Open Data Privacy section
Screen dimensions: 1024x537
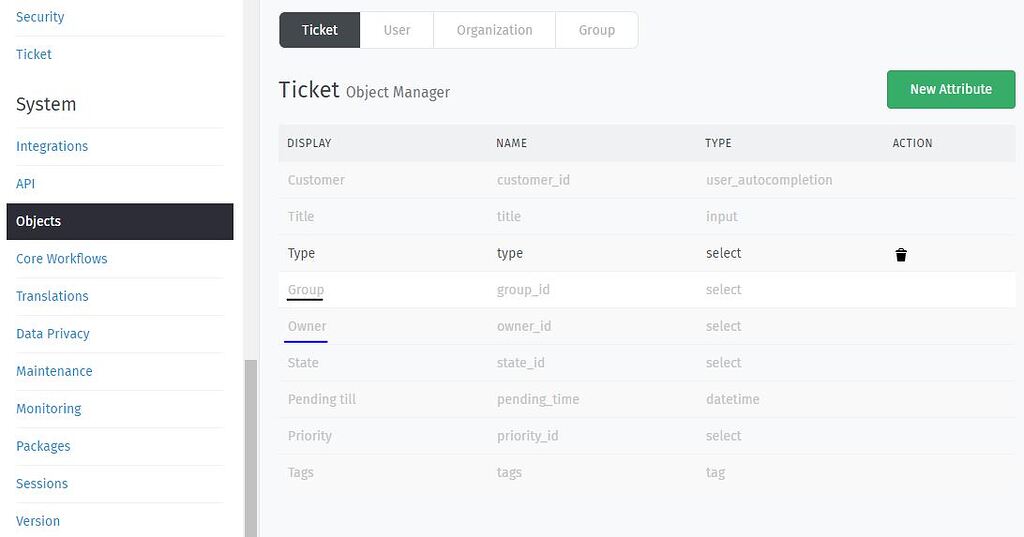click(53, 334)
